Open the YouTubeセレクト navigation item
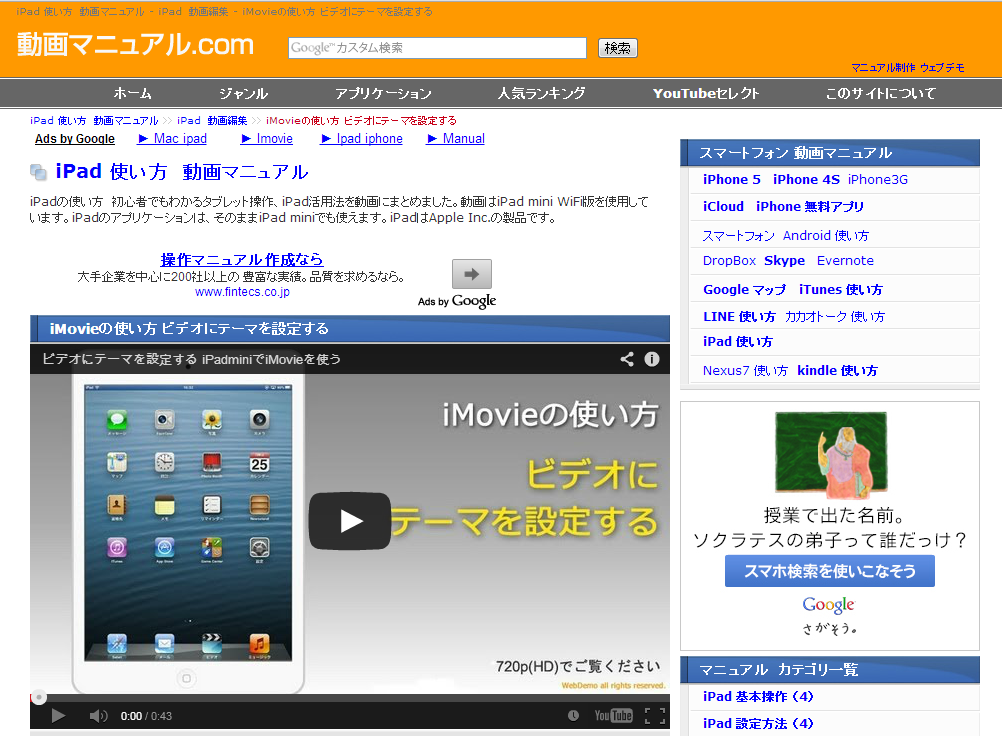The width and height of the screenshot is (1002, 736). point(706,93)
